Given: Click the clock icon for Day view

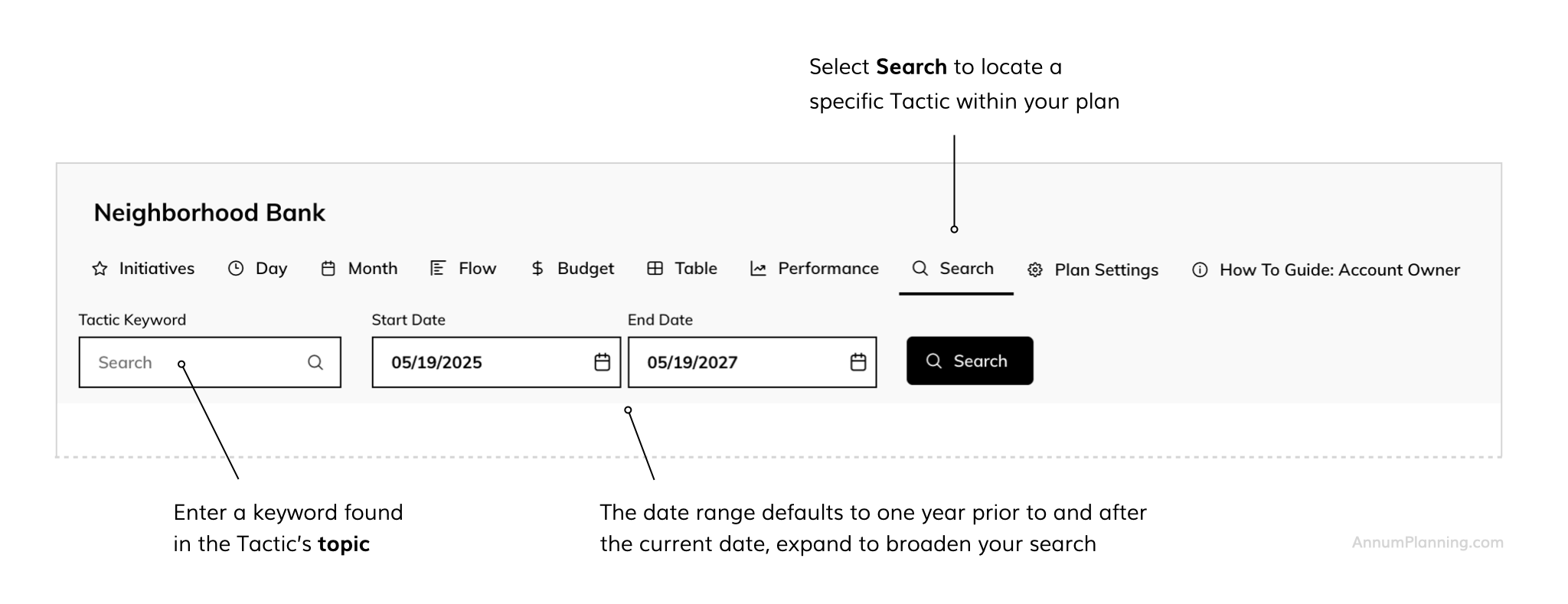Looking at the screenshot, I should pos(236,269).
